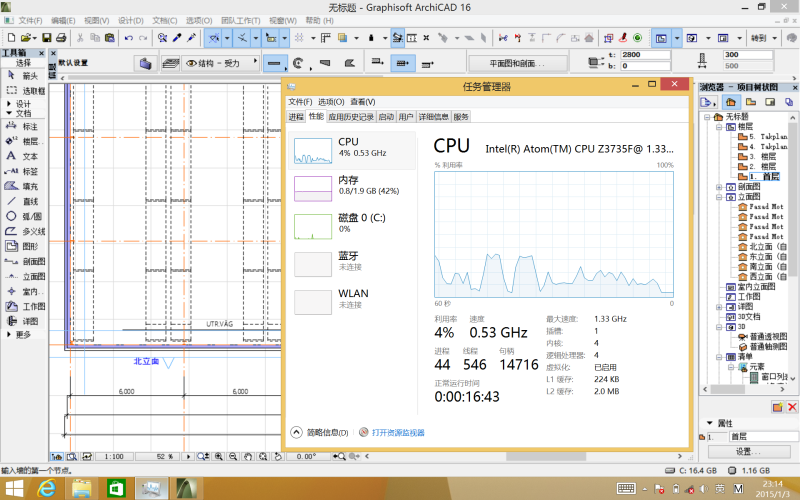The height and width of the screenshot is (500, 800).
Task: Open Internet Explorer from the taskbar
Action: coord(46,488)
